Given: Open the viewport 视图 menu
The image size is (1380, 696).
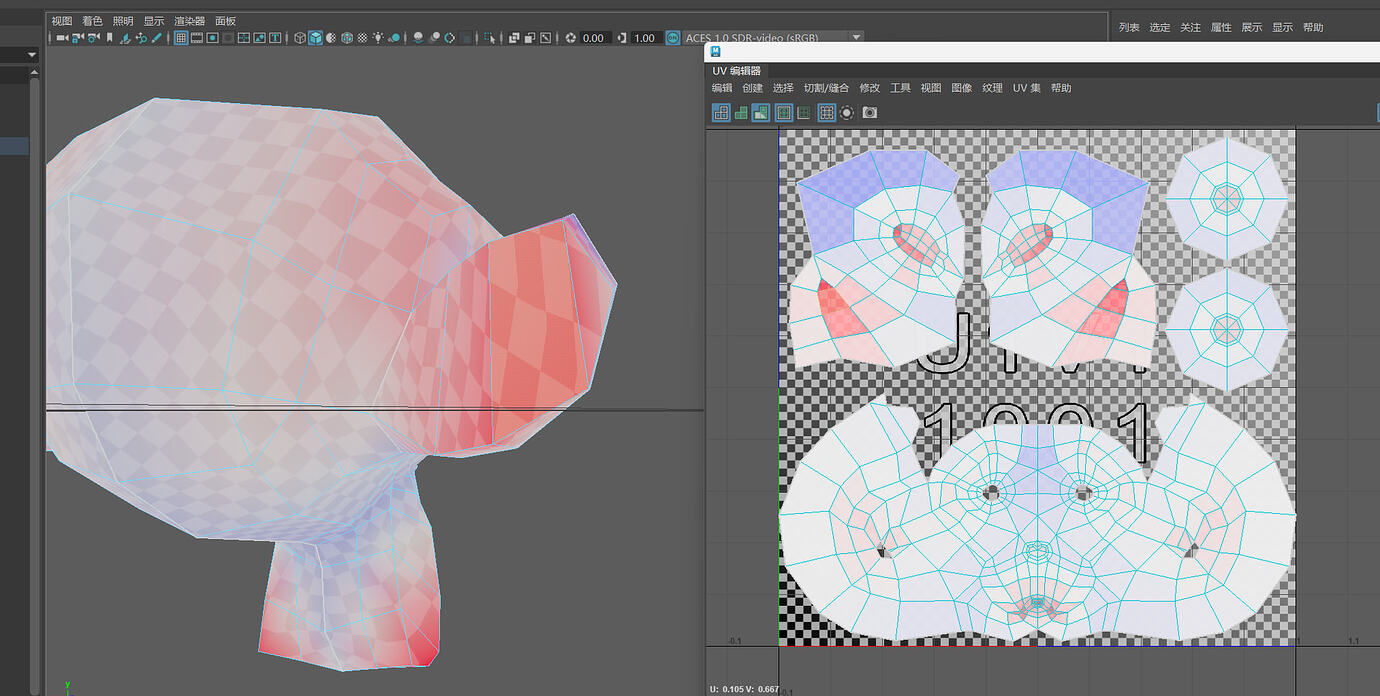Looking at the screenshot, I should pyautogui.click(x=62, y=21).
